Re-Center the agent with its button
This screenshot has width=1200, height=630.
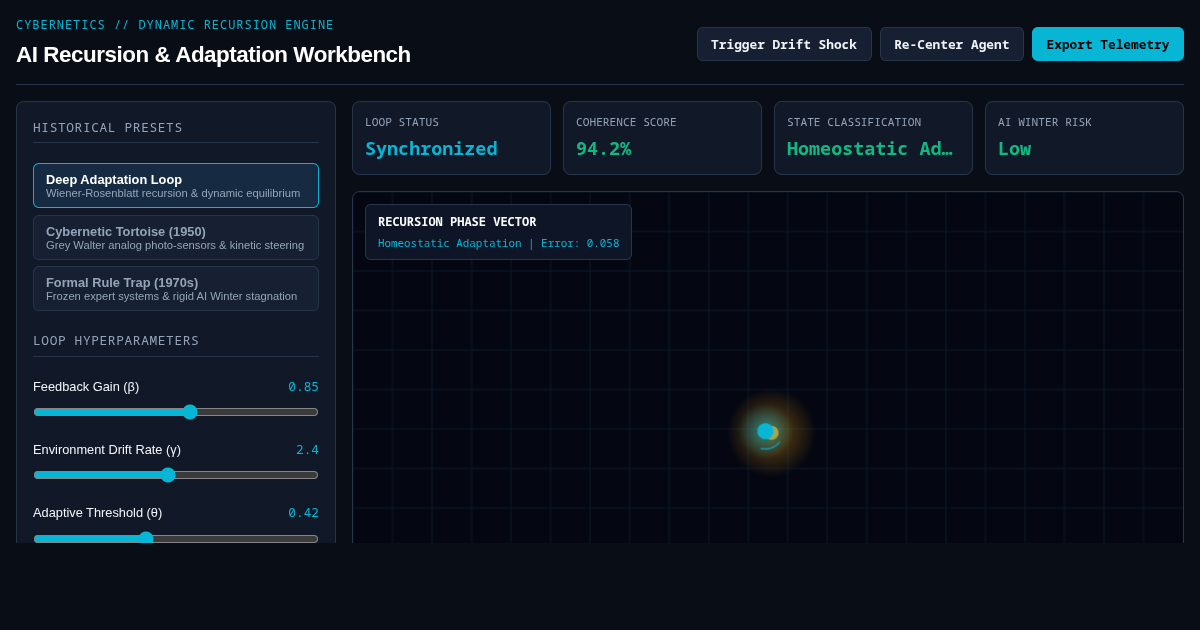[952, 44]
